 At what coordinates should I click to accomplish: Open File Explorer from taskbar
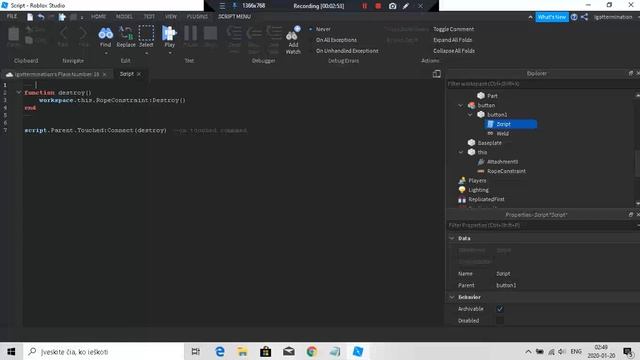pos(242,351)
